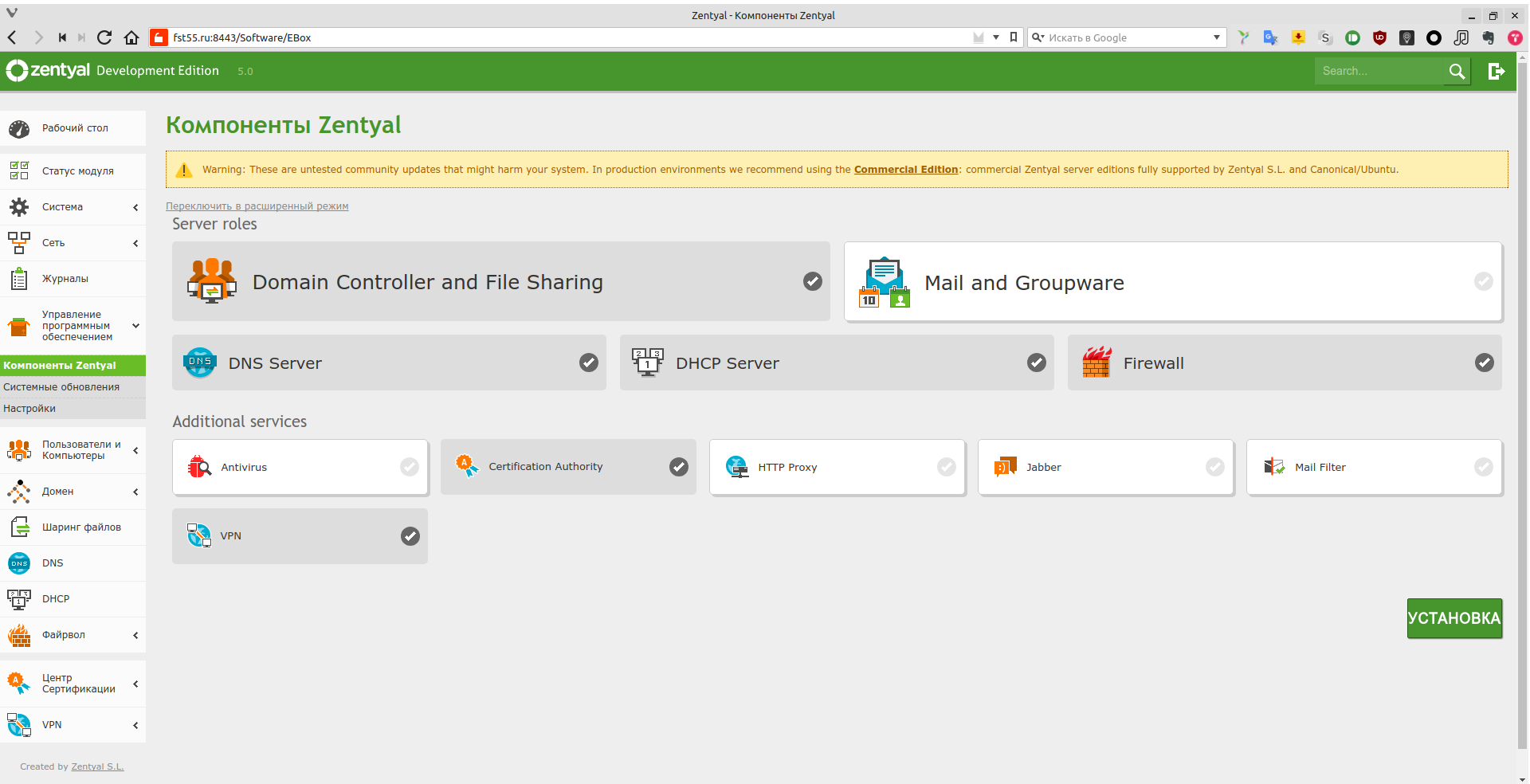Collapse the software management menu arrow

135,326
